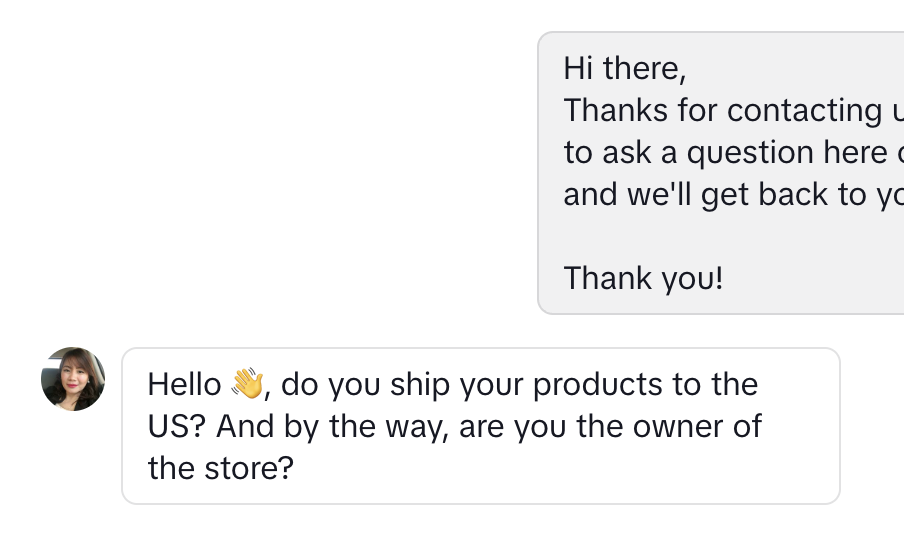Click the "Hi there," greeting line
Image resolution: width=904 pixels, height=538 pixels.
click(624, 68)
